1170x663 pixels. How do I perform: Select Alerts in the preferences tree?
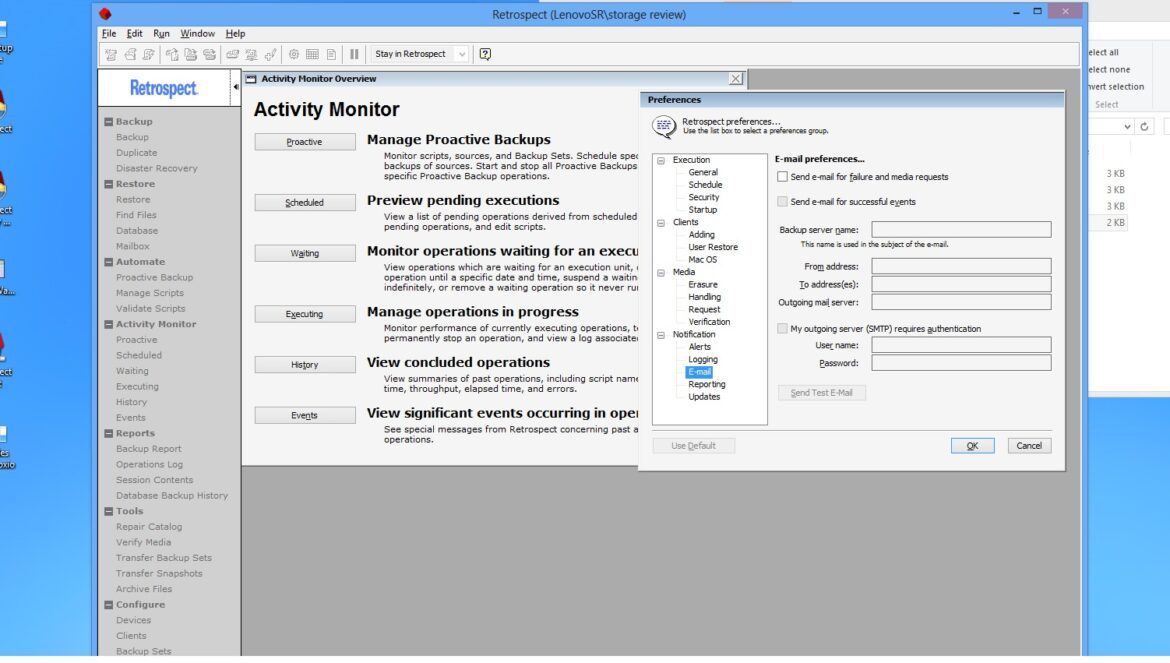click(699, 347)
